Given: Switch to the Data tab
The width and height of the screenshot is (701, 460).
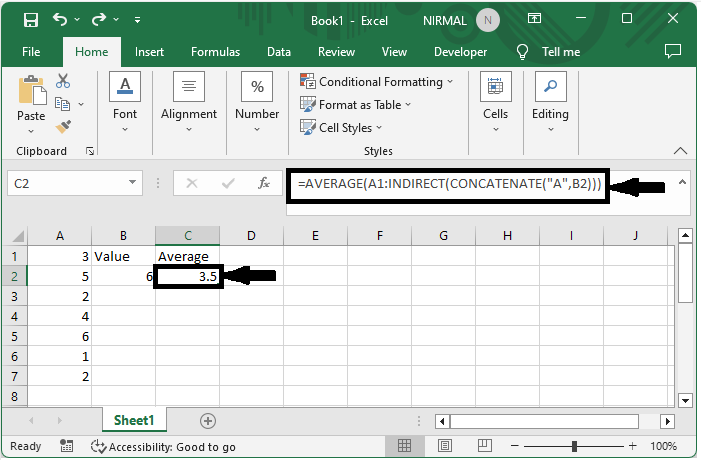Looking at the screenshot, I should pos(279,52).
